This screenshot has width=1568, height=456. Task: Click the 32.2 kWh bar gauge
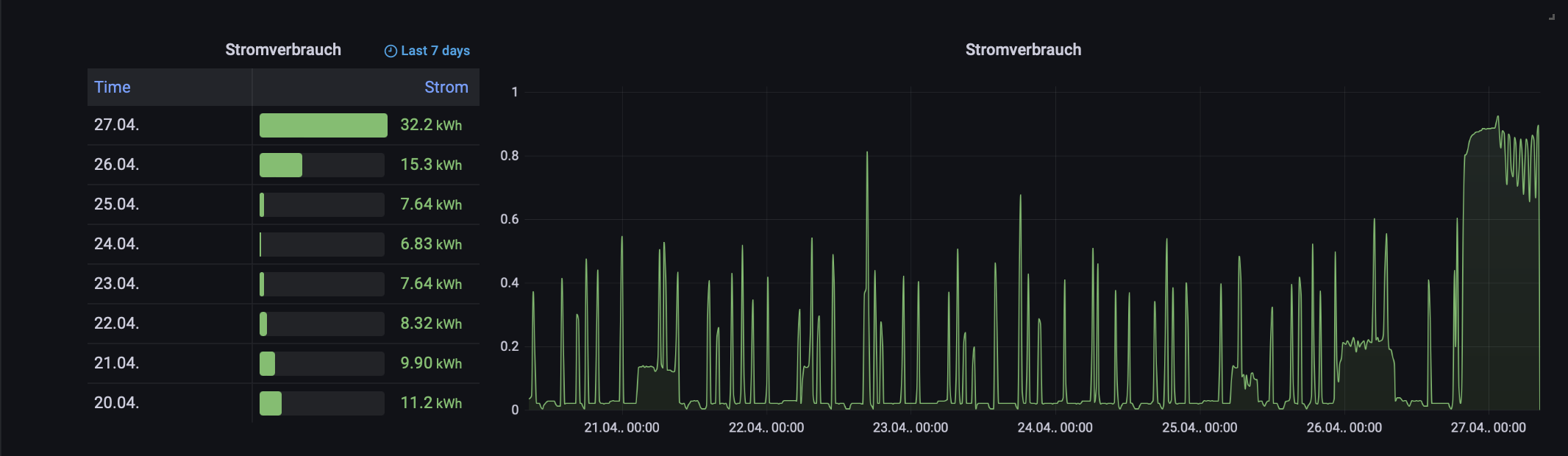[x=323, y=125]
